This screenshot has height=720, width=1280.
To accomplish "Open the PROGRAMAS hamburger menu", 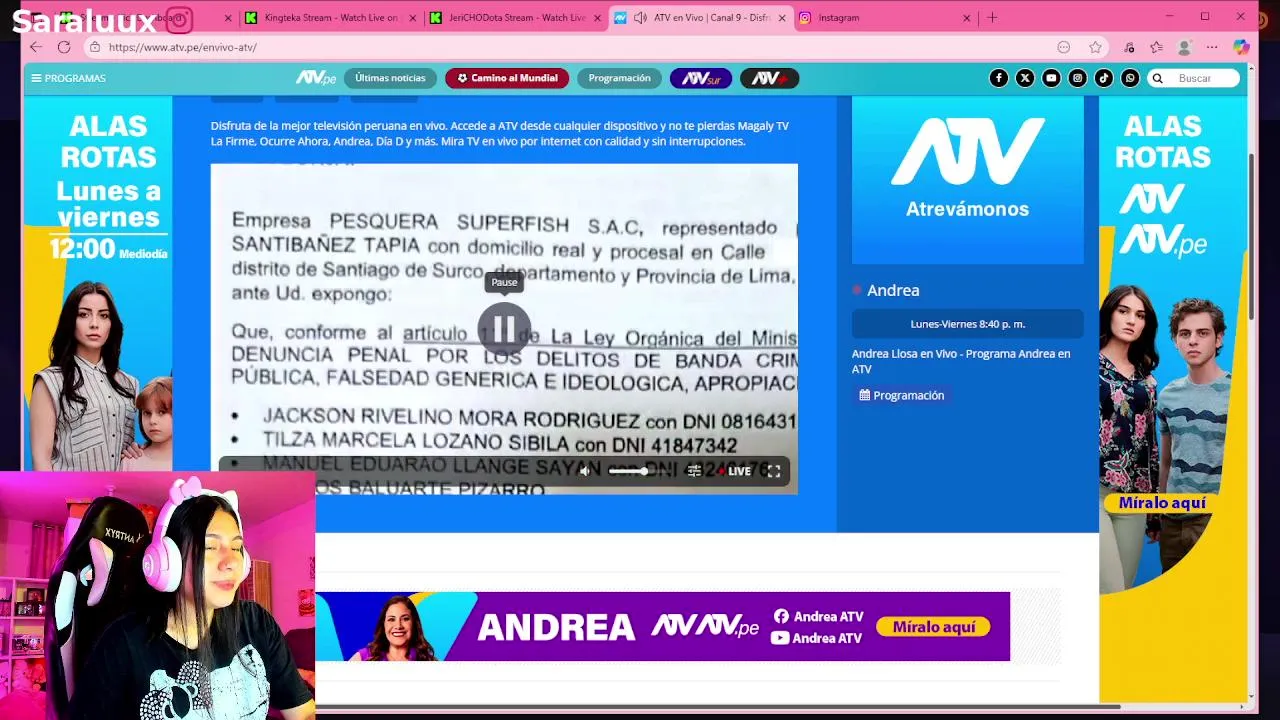I will [68, 78].
